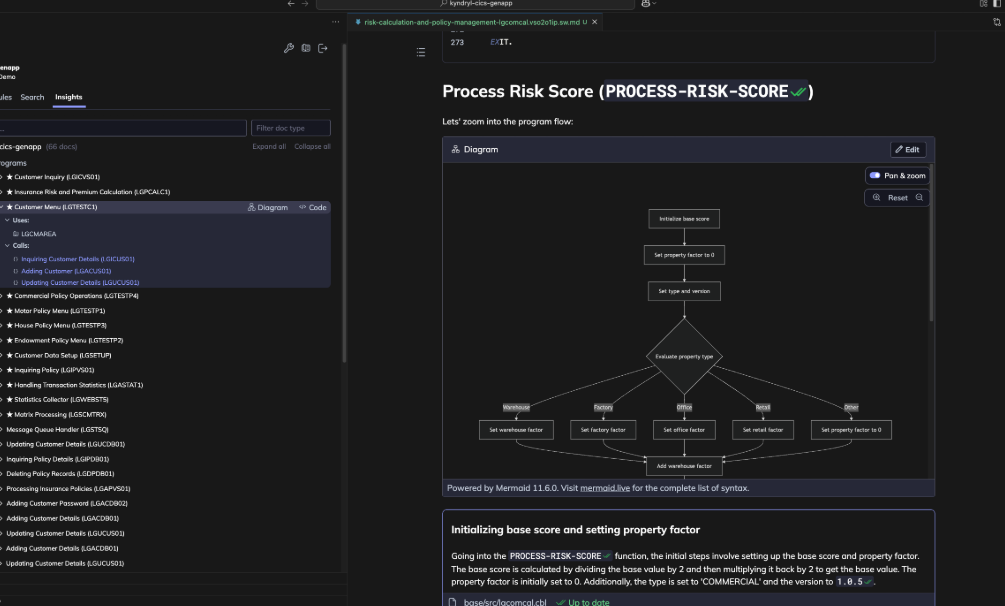Go forward using the right arrow in title bar
Screen dimensions: 1005x606
tap(305, 4)
